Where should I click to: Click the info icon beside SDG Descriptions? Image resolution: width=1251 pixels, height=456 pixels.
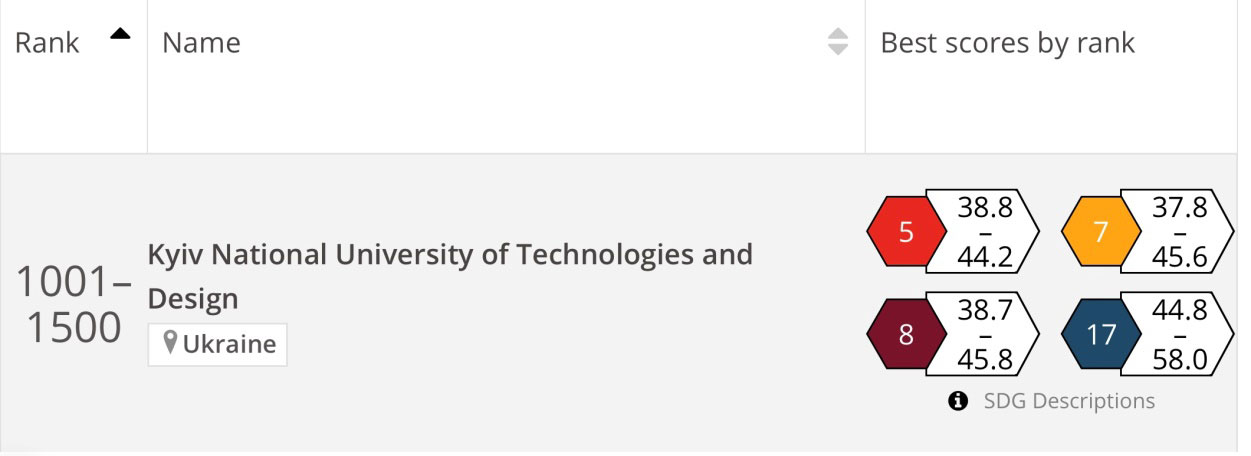tap(958, 401)
